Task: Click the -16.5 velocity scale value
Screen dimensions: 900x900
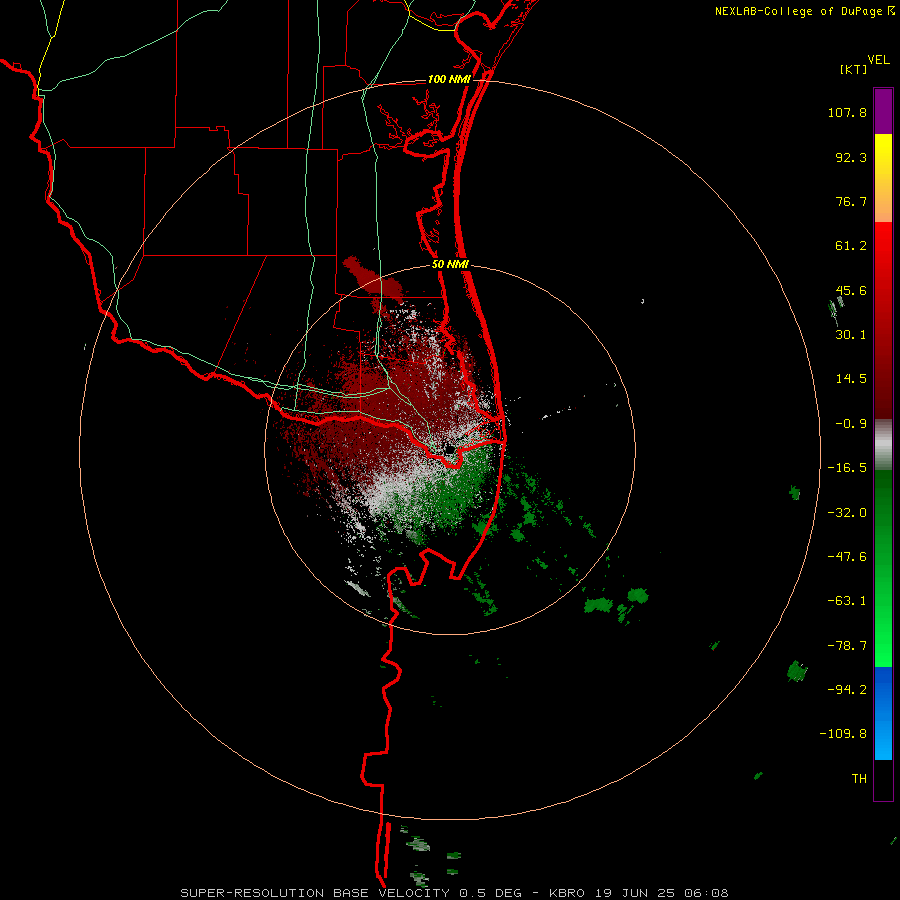Action: pyautogui.click(x=847, y=468)
